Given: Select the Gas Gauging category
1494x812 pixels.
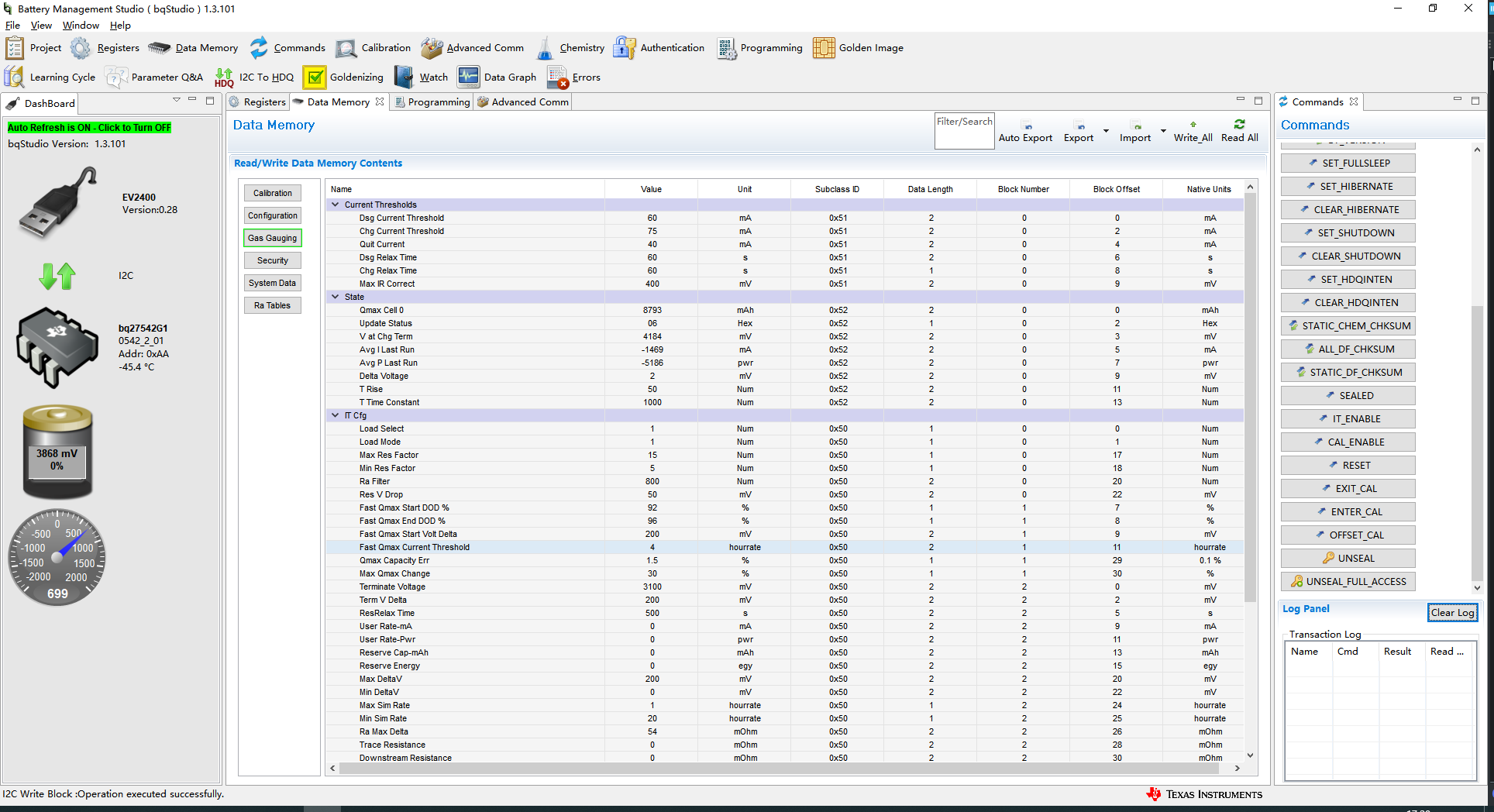Looking at the screenshot, I should [272, 238].
